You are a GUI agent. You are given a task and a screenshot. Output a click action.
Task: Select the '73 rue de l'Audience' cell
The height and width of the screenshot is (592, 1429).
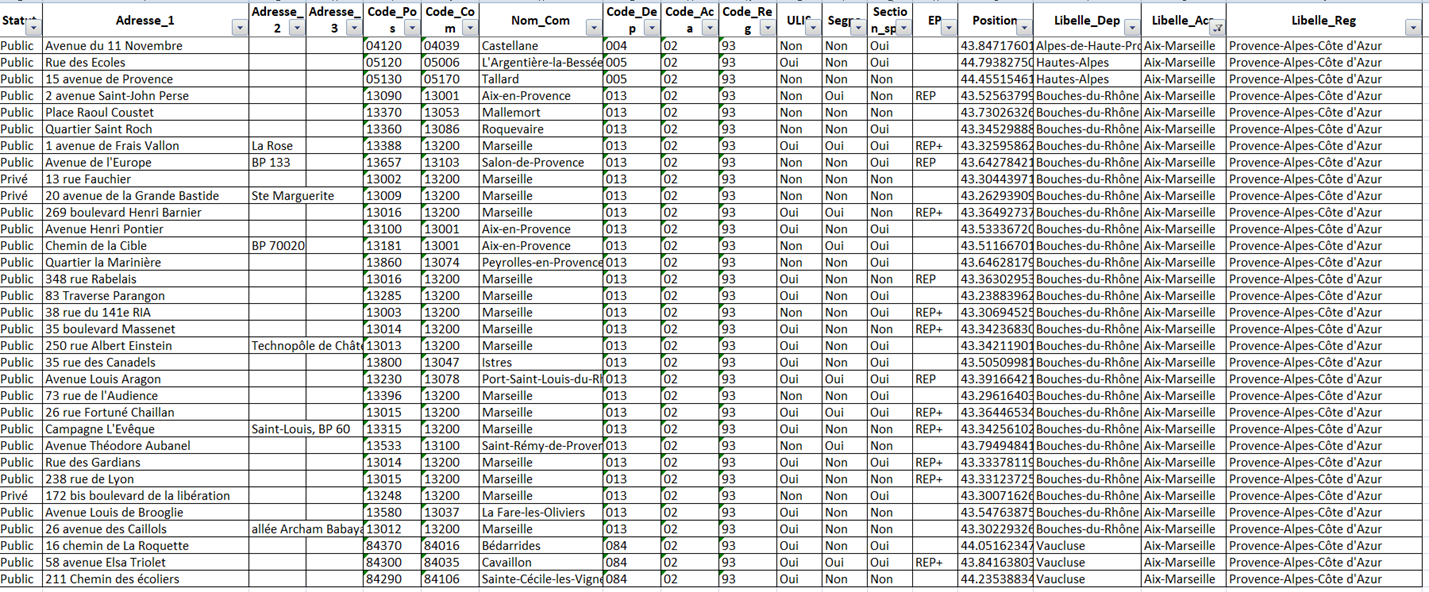pyautogui.click(x=146, y=396)
